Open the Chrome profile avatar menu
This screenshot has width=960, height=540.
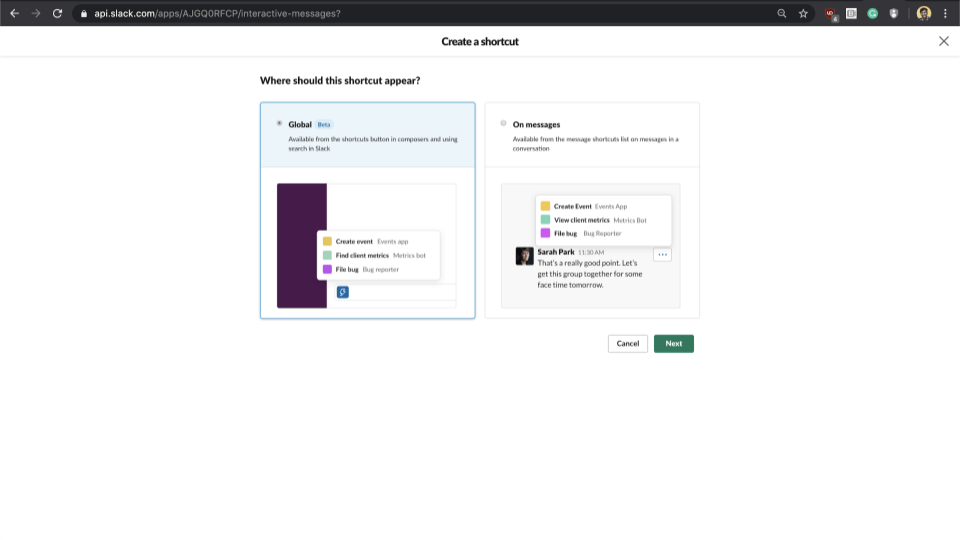923,13
